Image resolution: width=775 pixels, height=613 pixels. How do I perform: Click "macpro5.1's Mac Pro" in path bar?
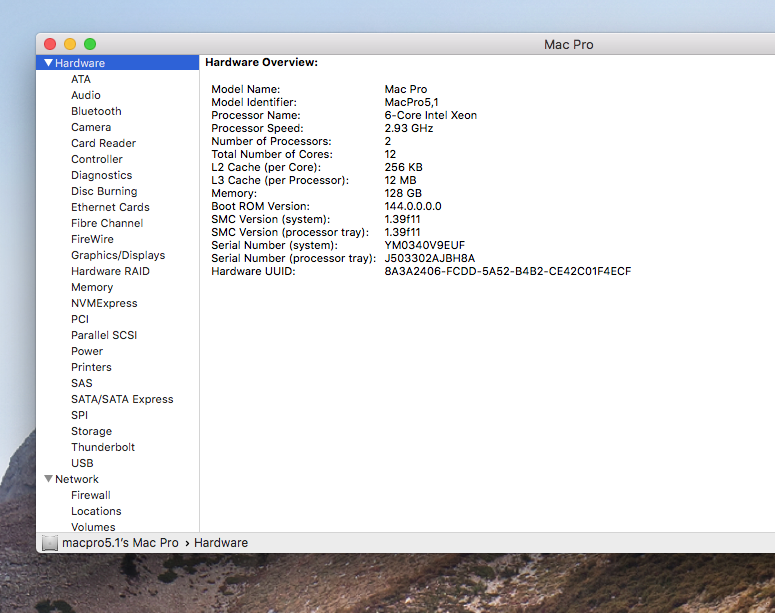120,543
